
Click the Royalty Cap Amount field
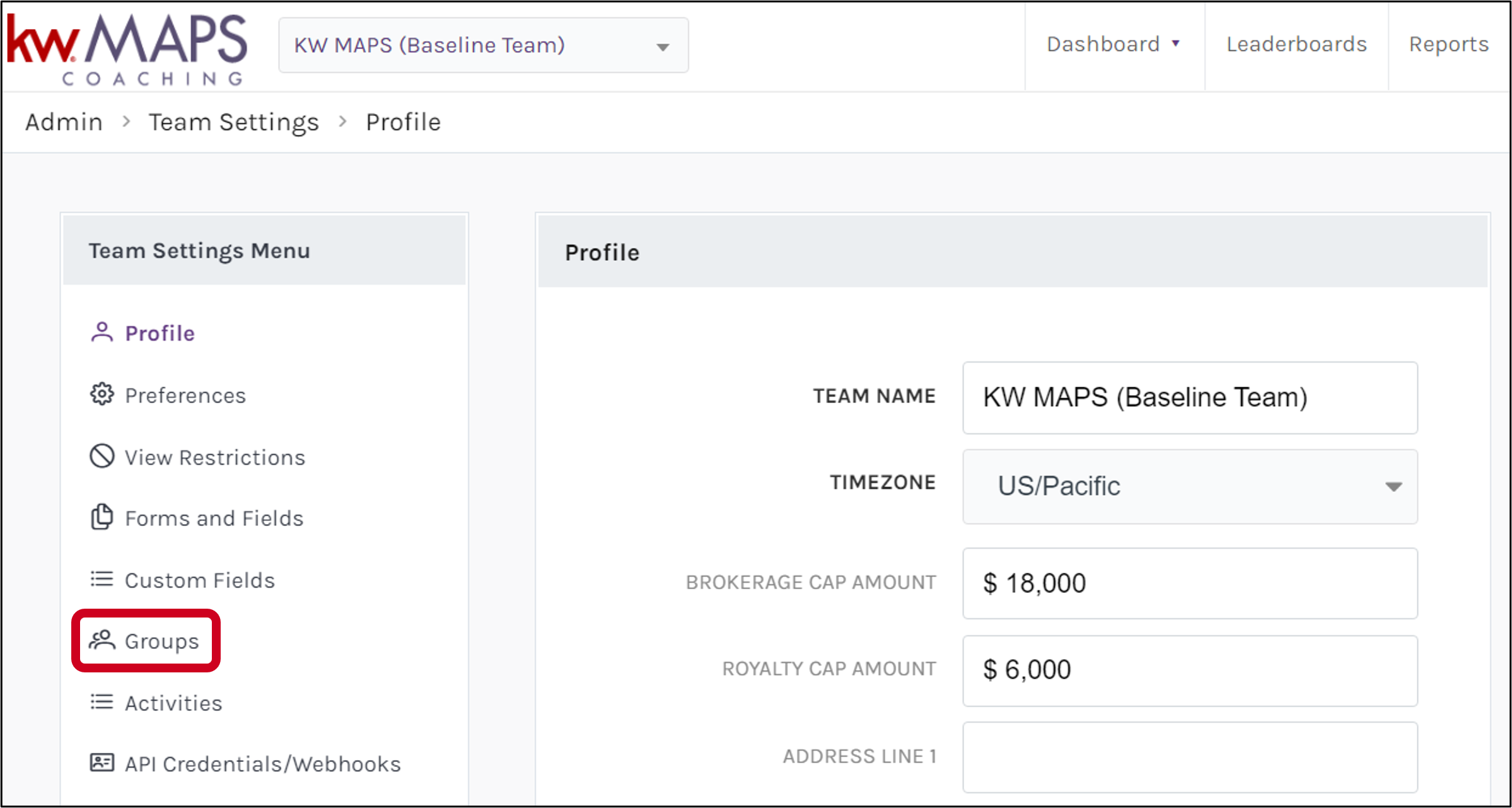coord(1190,670)
